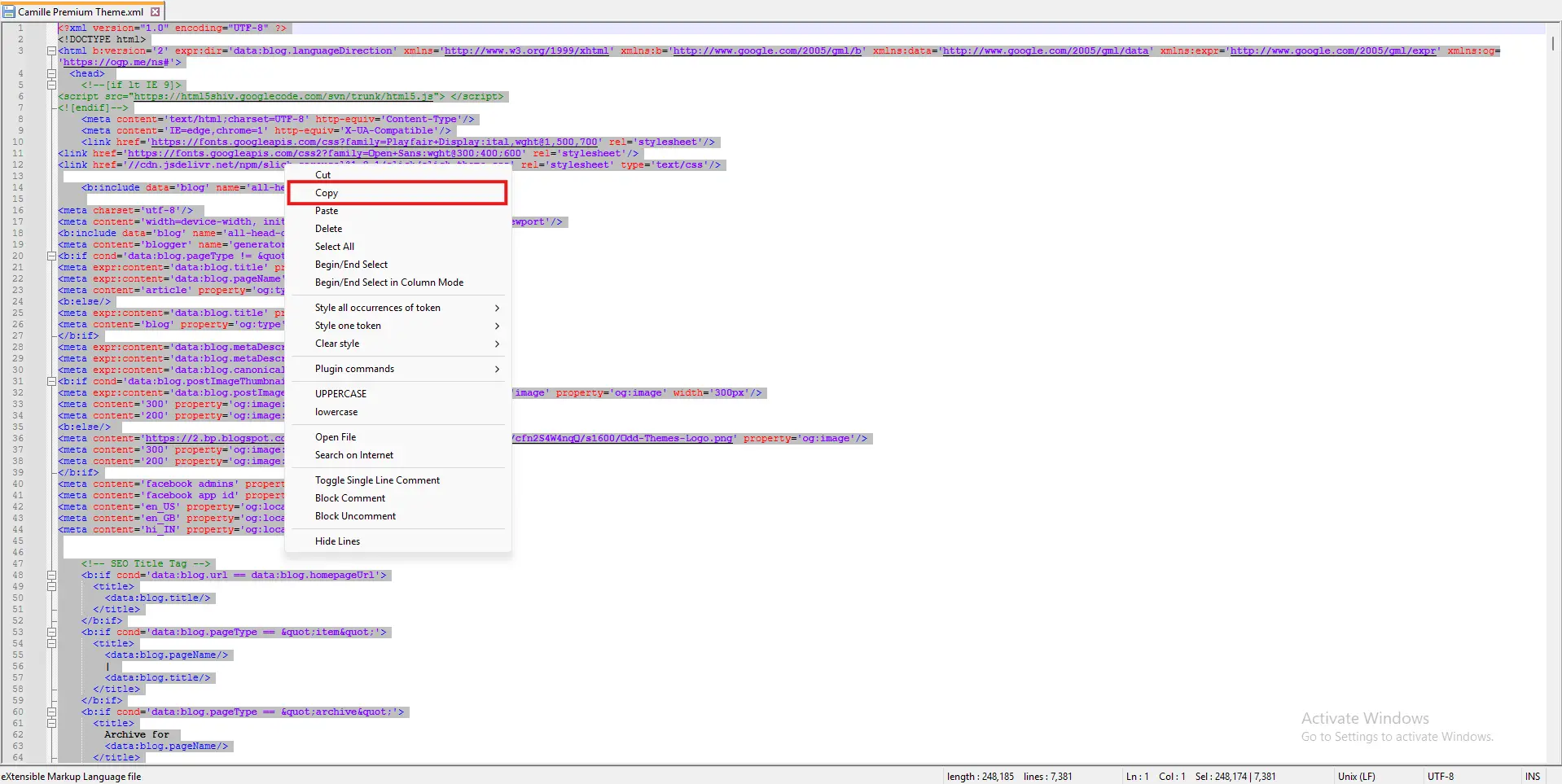Choose Hide Lines in the context menu

click(x=337, y=541)
